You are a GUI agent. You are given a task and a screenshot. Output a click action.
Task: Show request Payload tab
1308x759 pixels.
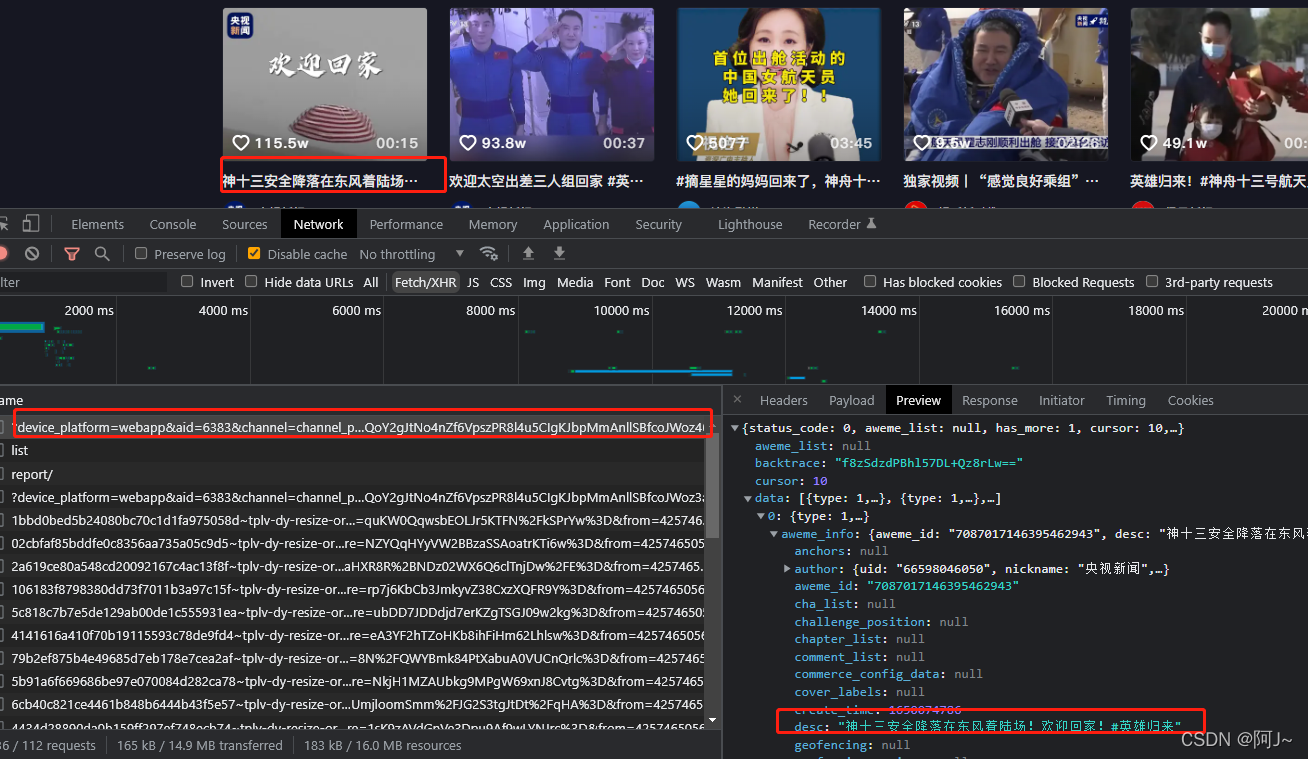click(x=852, y=400)
